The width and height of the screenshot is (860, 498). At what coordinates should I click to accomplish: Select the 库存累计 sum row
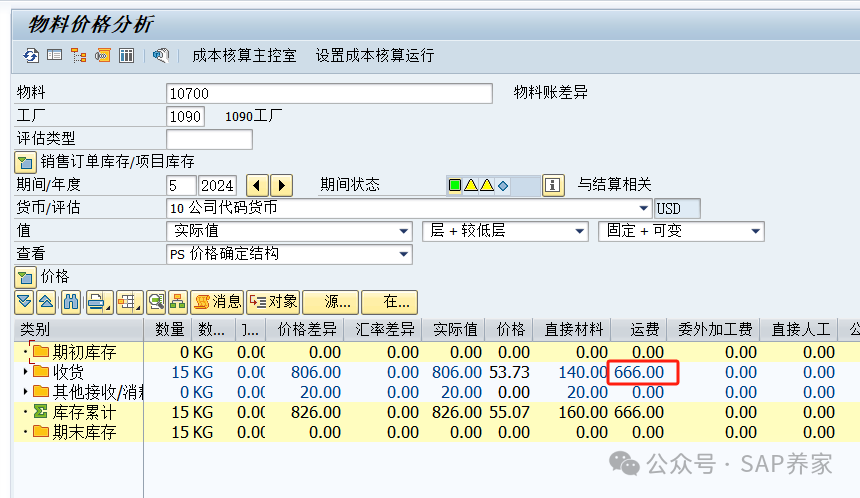pos(84,412)
